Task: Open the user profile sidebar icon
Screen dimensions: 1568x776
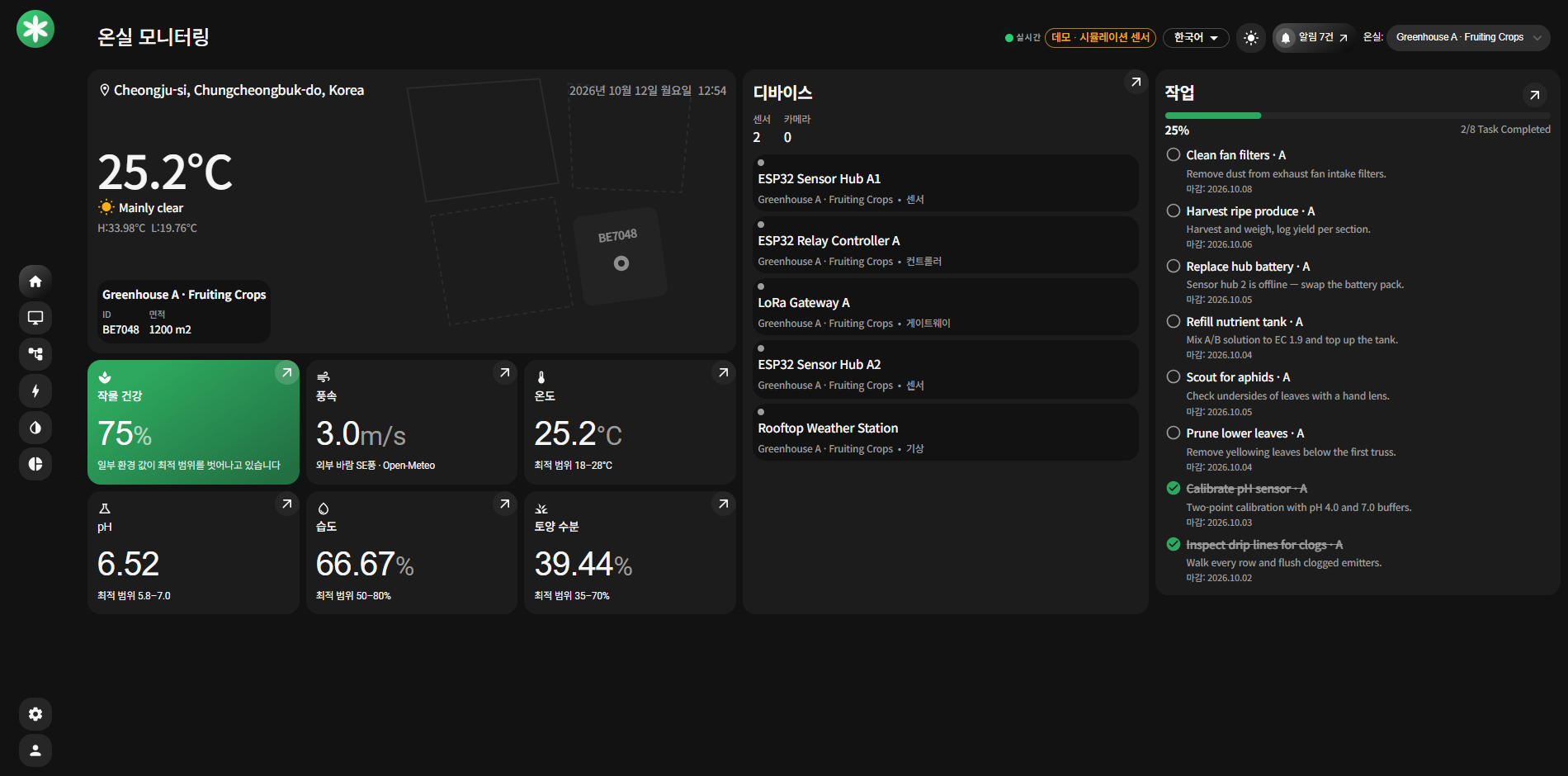Action: pos(35,750)
